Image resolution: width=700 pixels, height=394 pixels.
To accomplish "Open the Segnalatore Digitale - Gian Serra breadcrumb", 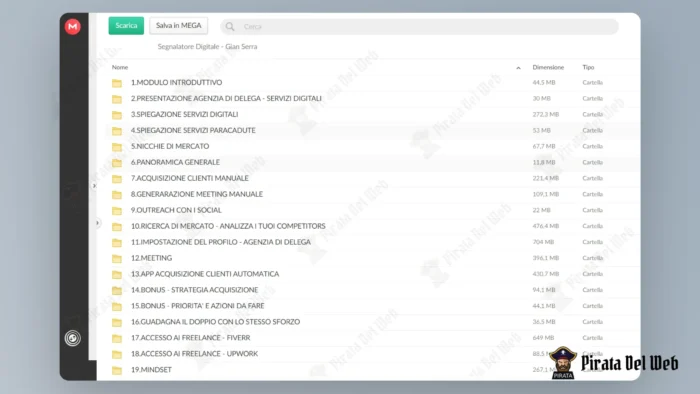I will (207, 46).
